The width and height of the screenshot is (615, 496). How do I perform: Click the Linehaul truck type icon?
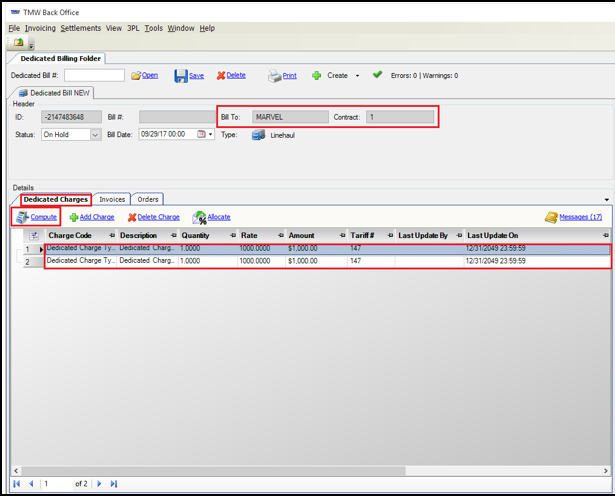[x=258, y=135]
